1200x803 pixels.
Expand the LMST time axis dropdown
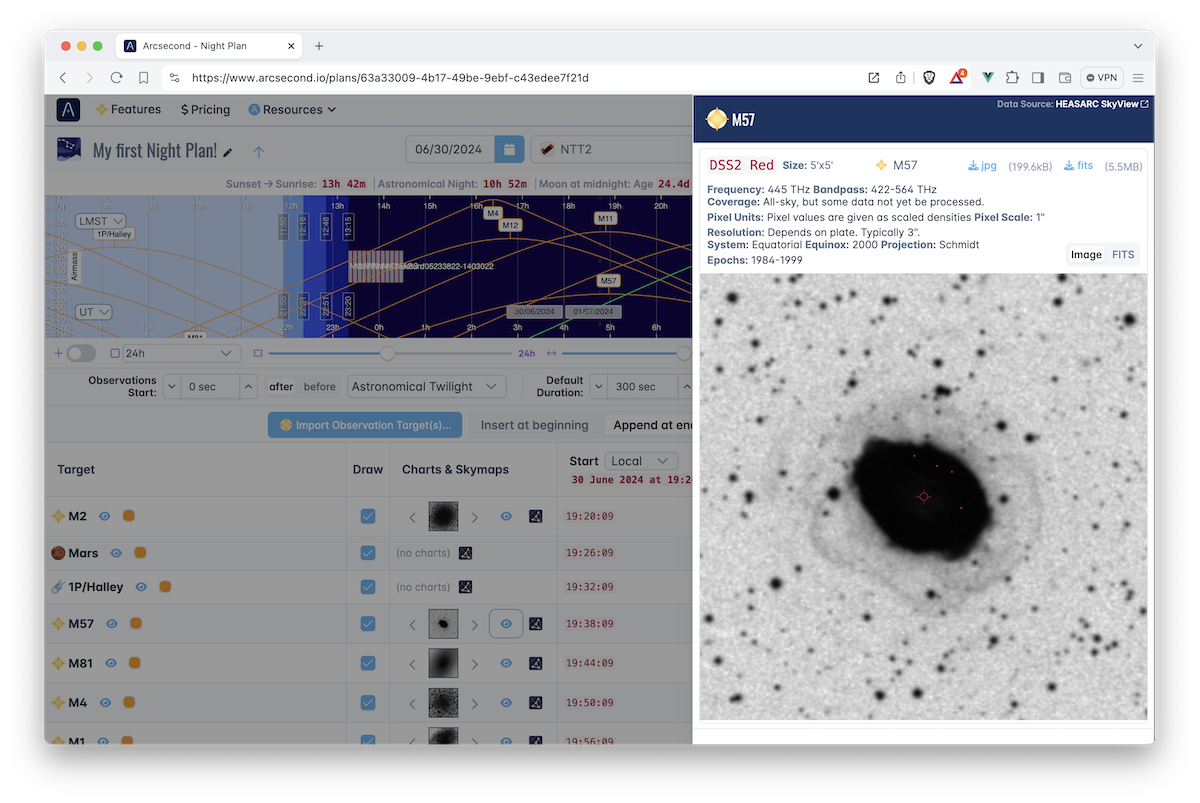pos(102,221)
